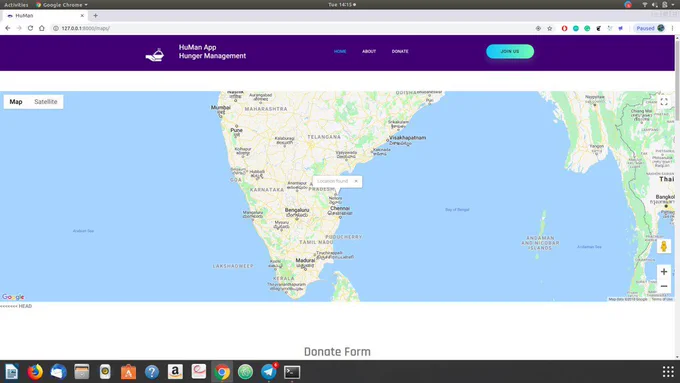Click the browser forward arrow

pos(19,28)
